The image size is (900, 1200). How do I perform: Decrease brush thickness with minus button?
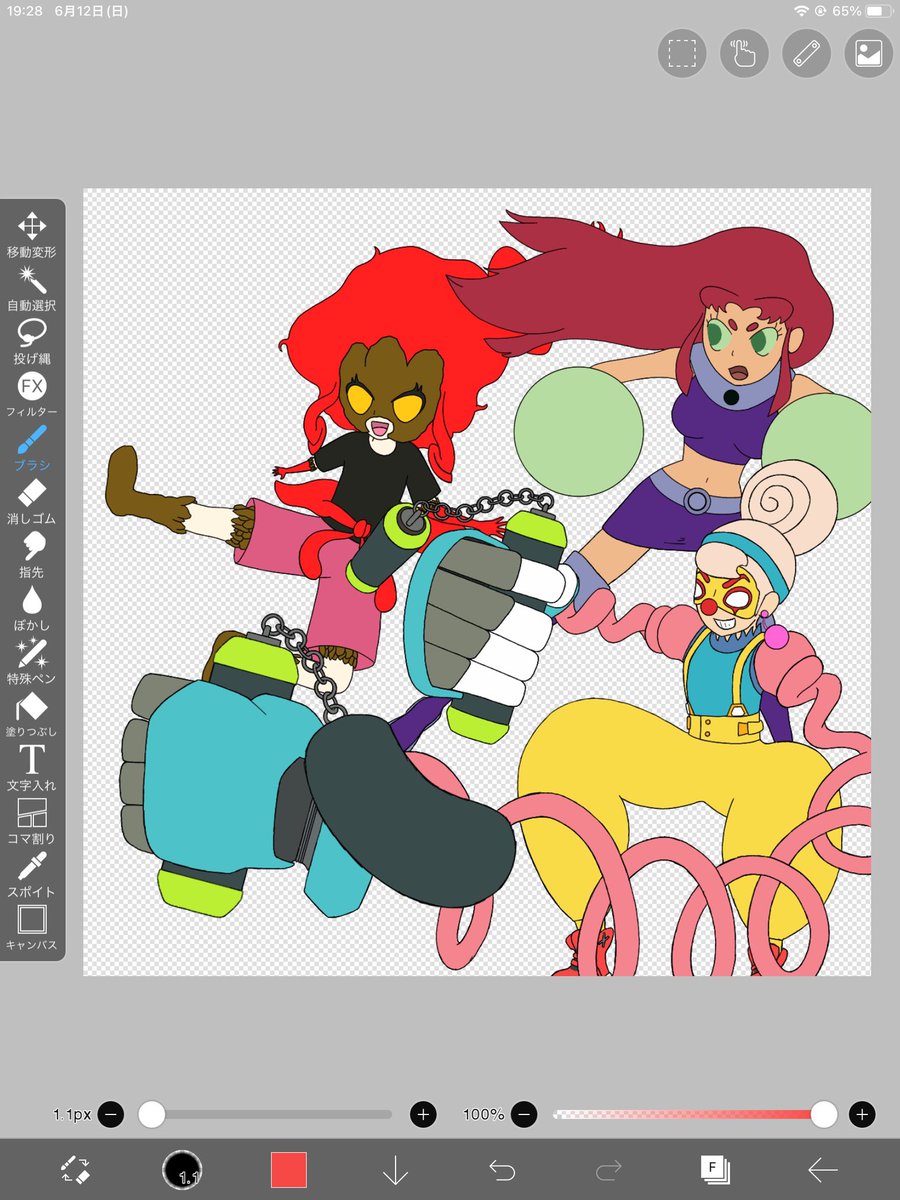tap(111, 1114)
